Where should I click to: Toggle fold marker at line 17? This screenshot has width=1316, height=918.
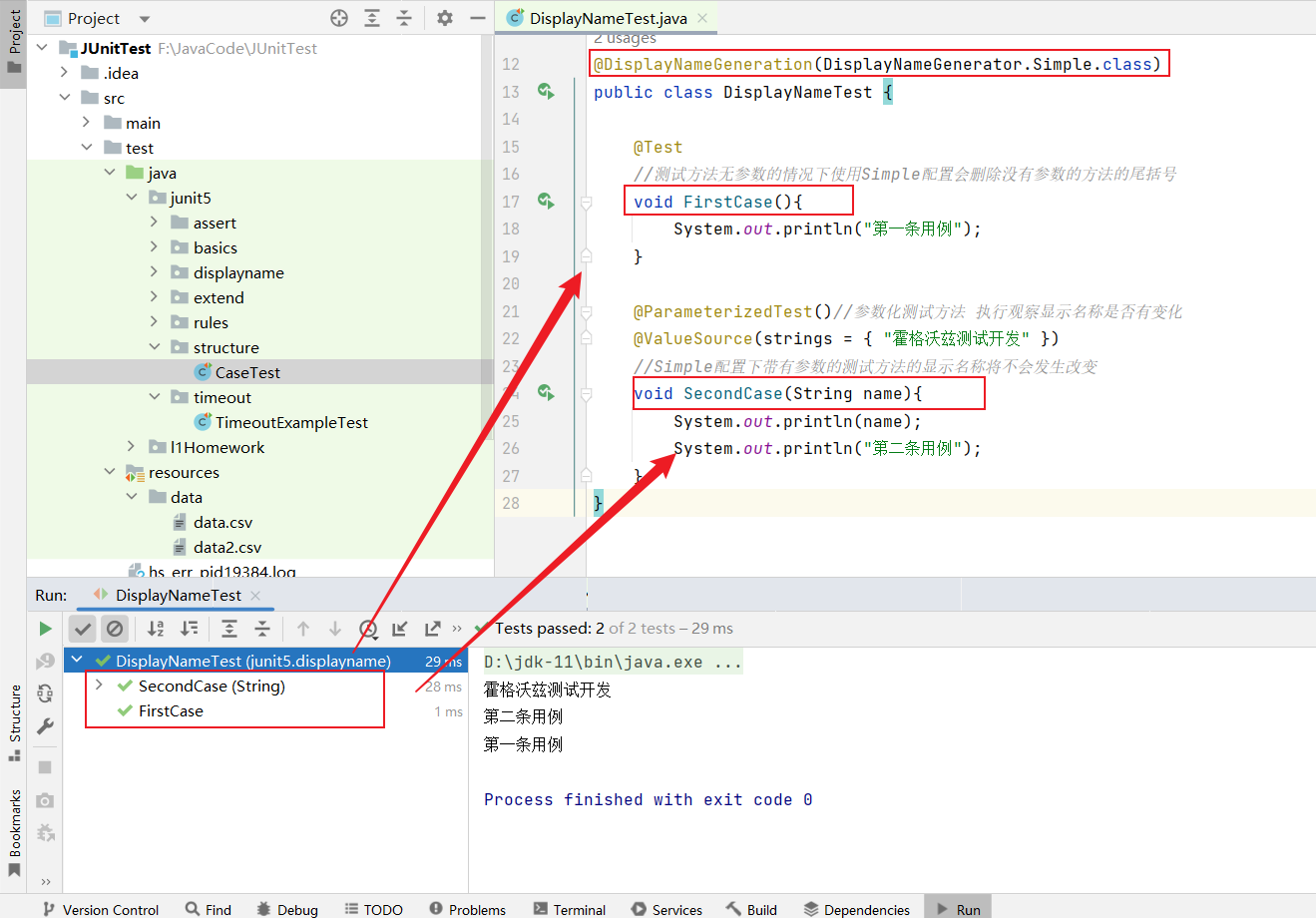587,203
